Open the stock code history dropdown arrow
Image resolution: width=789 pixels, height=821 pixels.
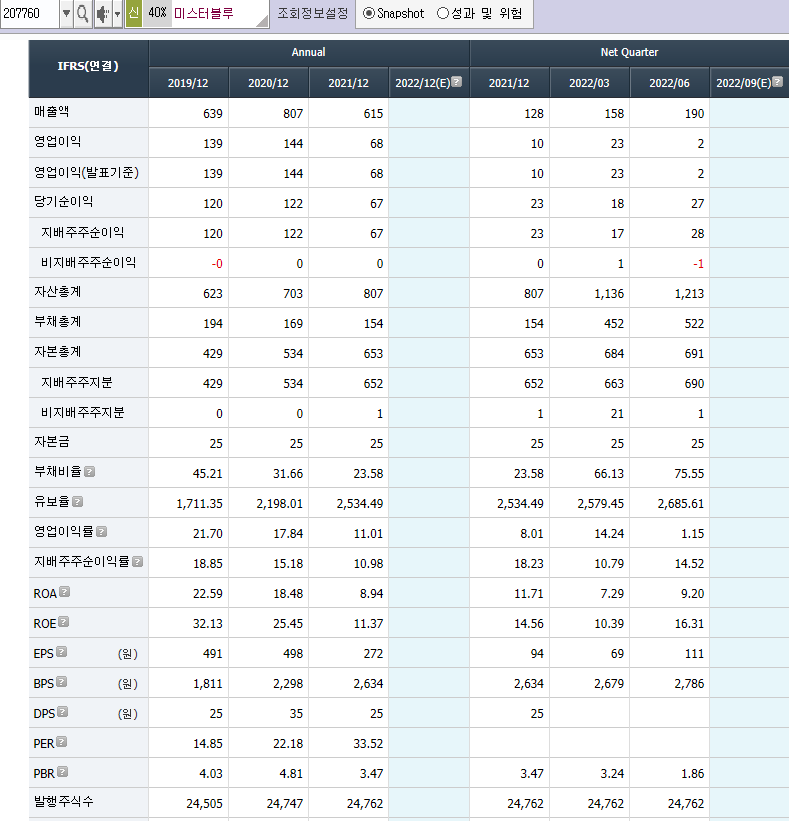tap(66, 14)
